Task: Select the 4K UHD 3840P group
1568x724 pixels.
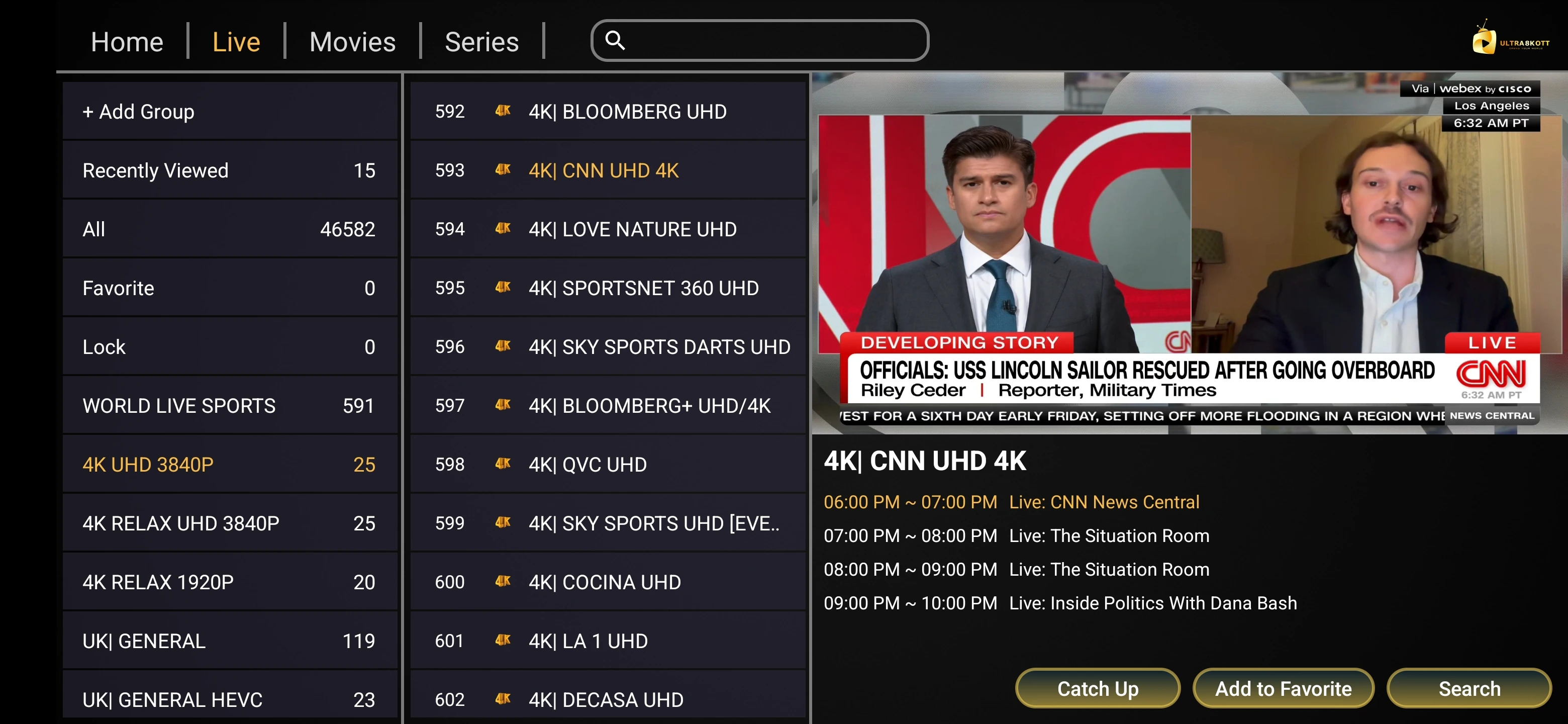Action: [x=230, y=465]
